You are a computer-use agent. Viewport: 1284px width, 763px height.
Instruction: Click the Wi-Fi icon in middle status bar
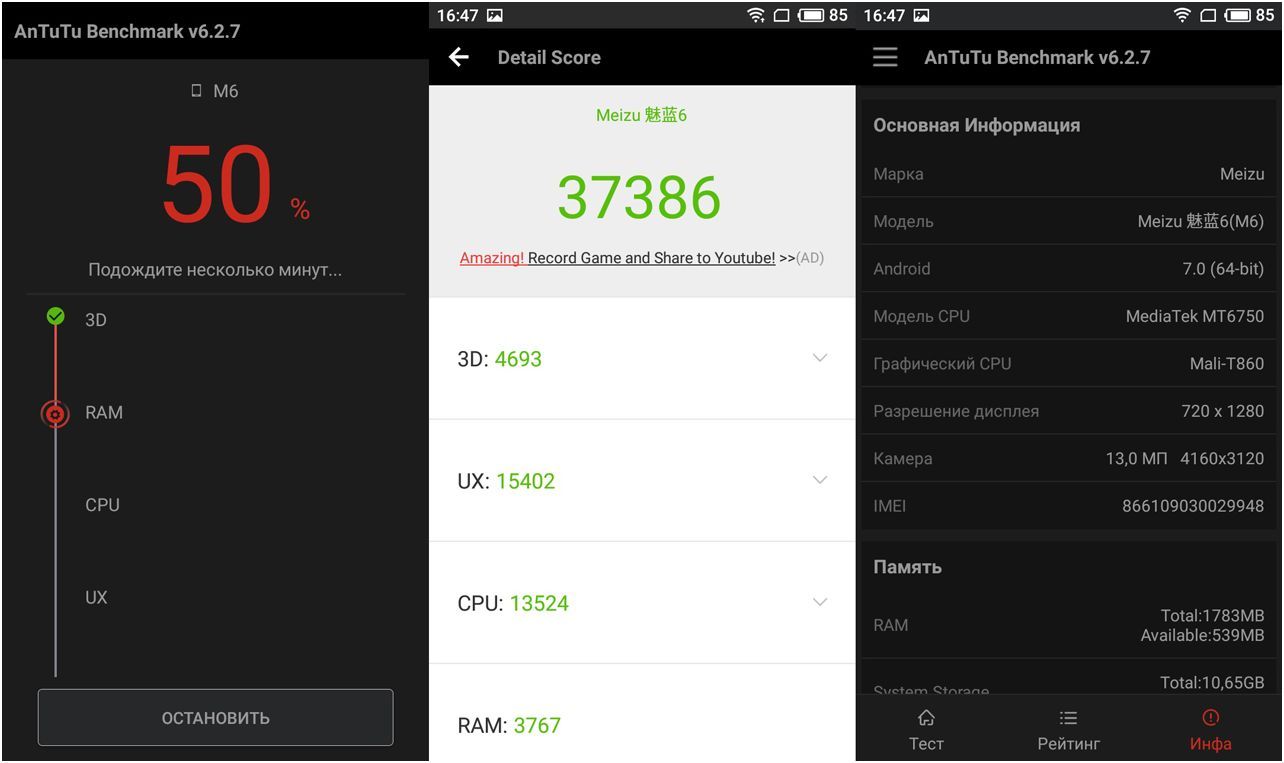(756, 15)
